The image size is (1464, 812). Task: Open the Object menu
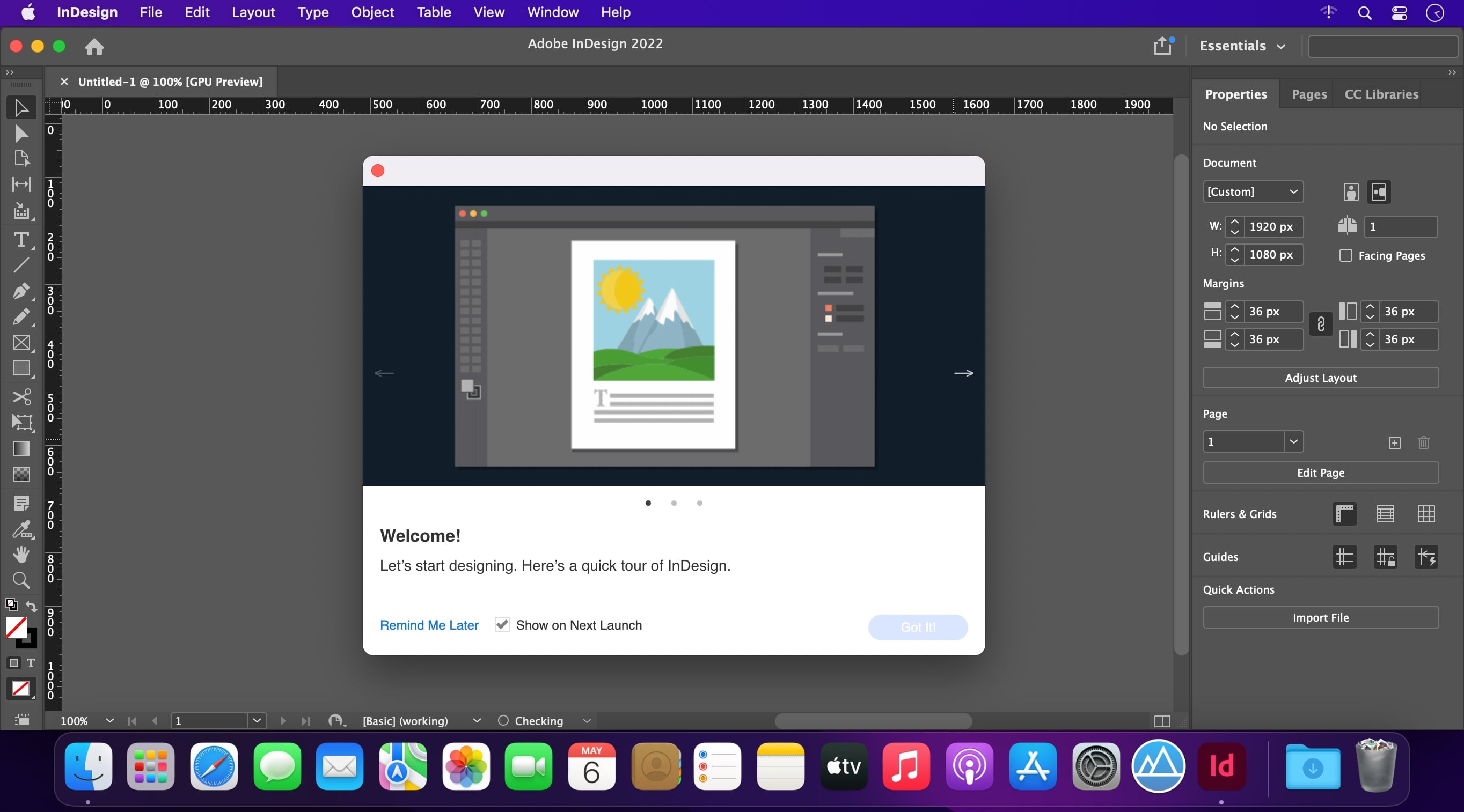click(372, 12)
